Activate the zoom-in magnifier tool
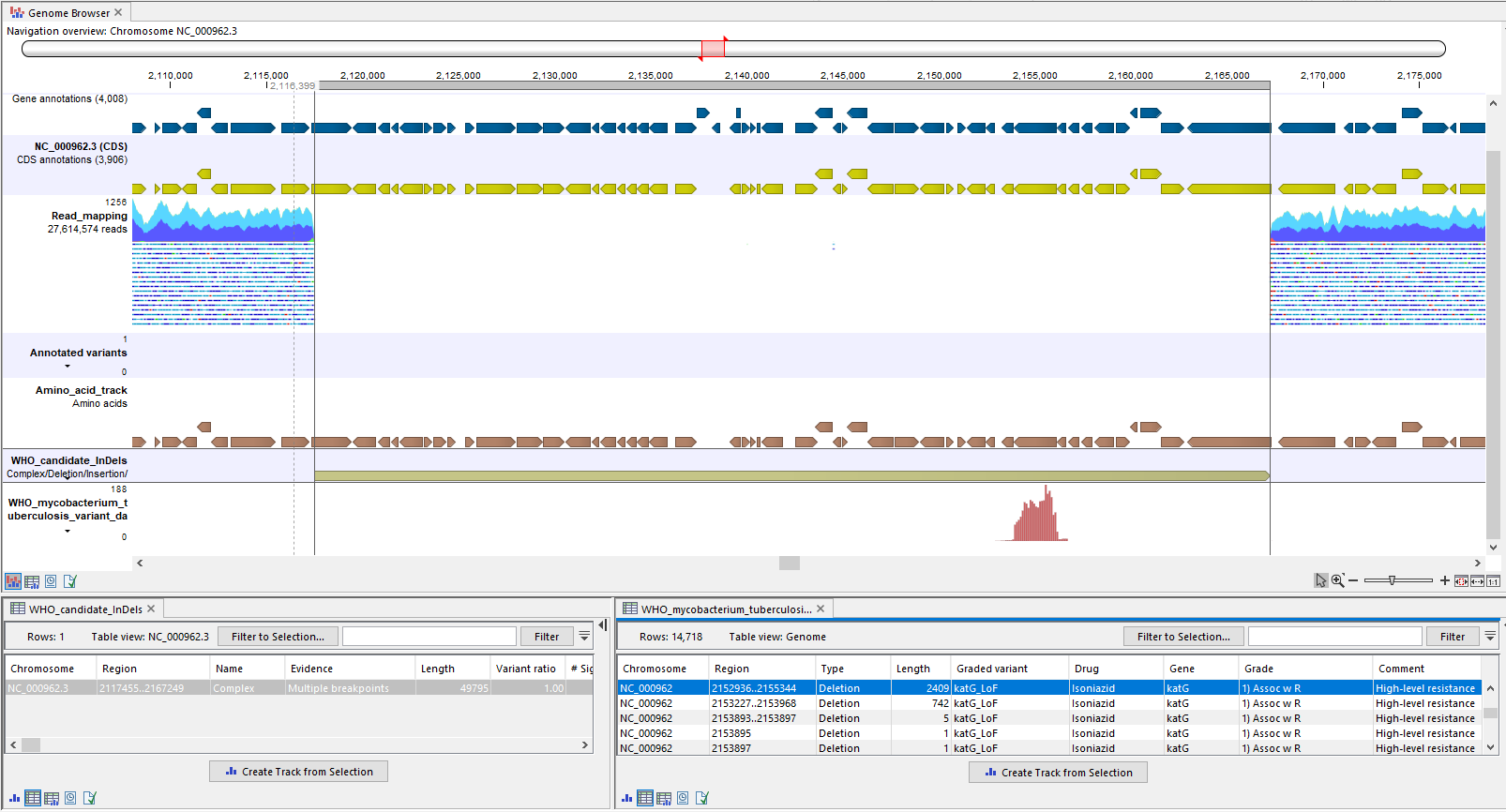The image size is (1506, 812). [x=1337, y=581]
